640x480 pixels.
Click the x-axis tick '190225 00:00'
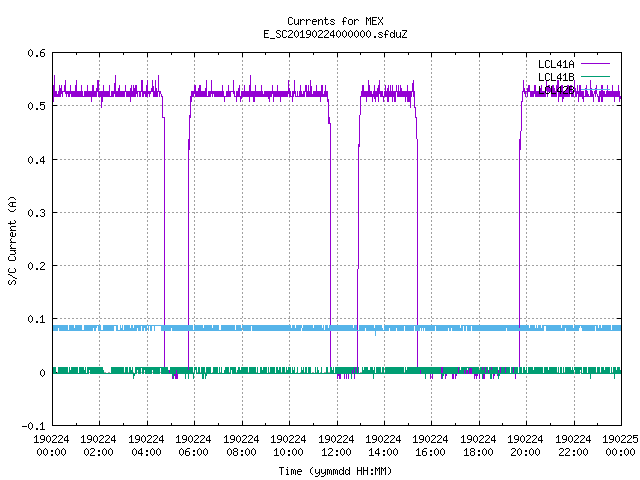point(620,446)
